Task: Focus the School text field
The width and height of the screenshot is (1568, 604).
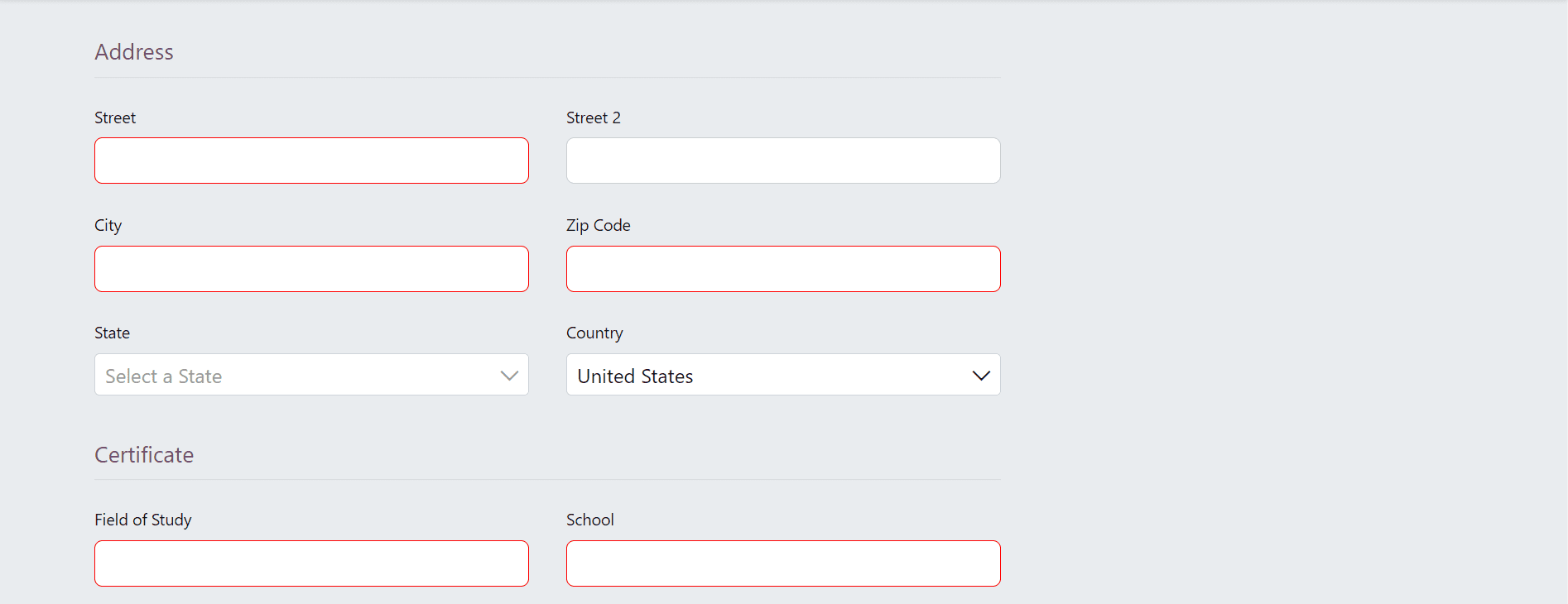Action: click(x=783, y=563)
